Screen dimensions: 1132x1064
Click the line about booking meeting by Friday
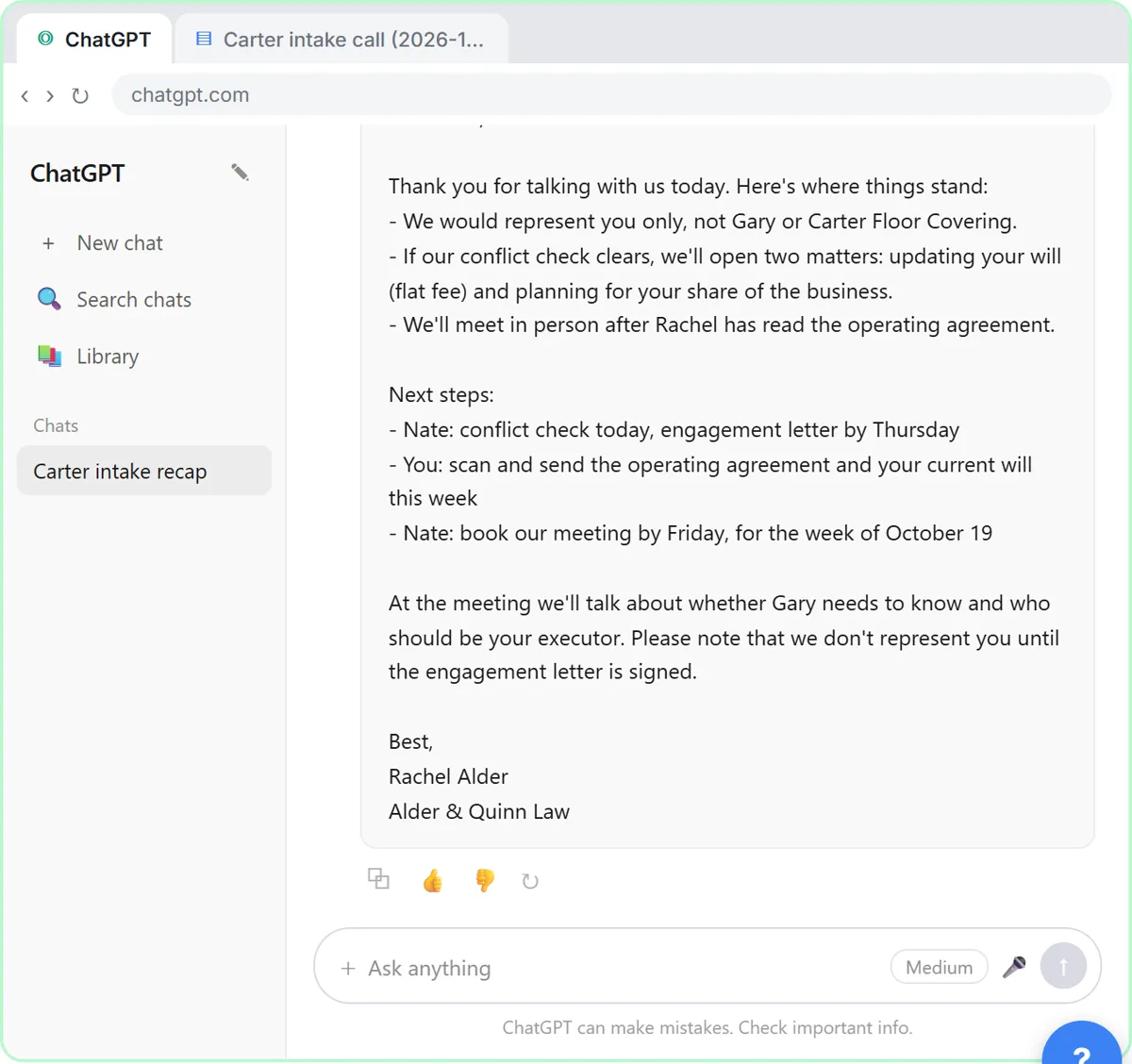pos(691,533)
